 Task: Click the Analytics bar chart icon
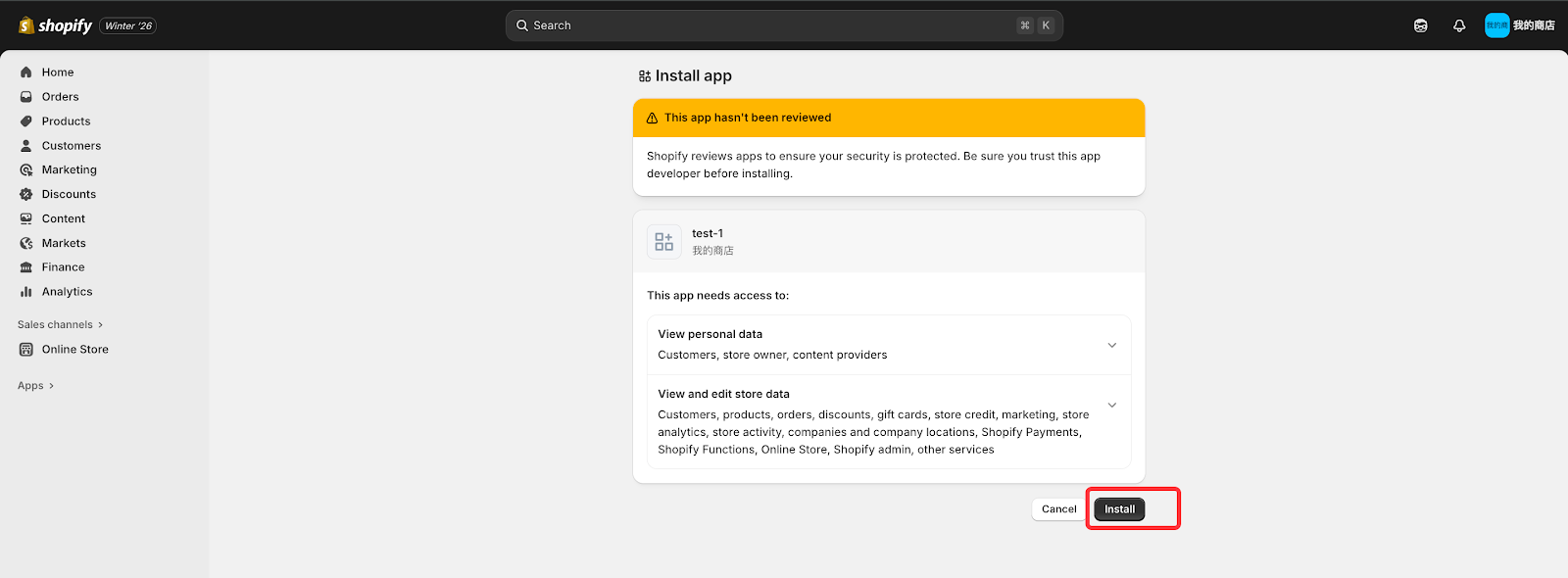(26, 292)
